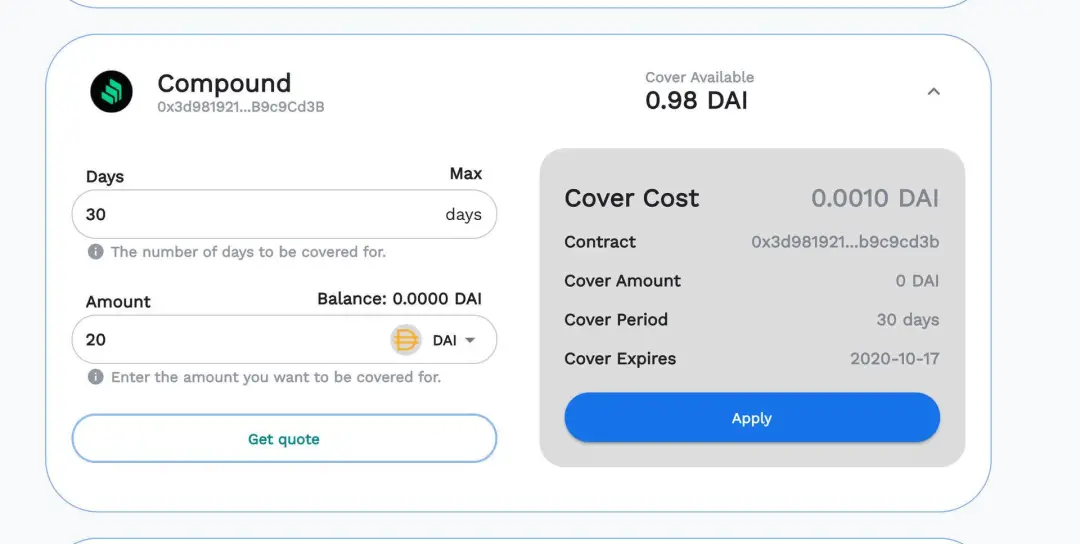
Task: Click the contract address in Cover Cost panel
Action: 845,242
